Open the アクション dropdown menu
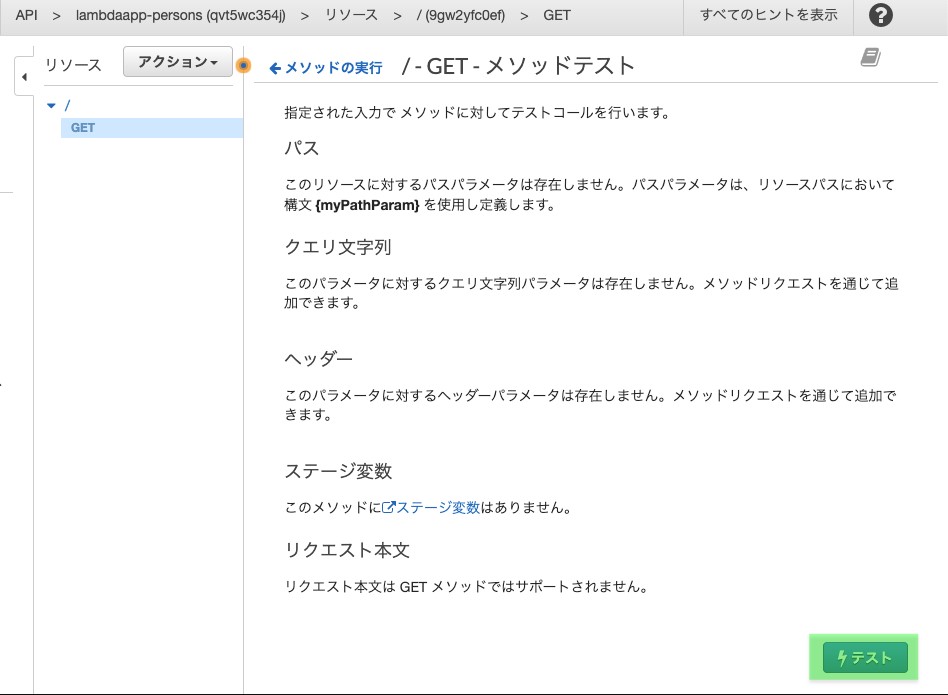 178,62
